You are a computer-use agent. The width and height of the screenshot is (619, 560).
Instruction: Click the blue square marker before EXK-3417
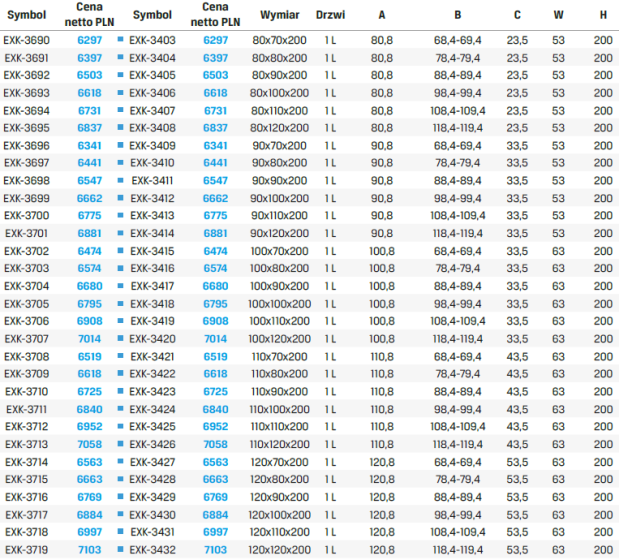point(120,285)
